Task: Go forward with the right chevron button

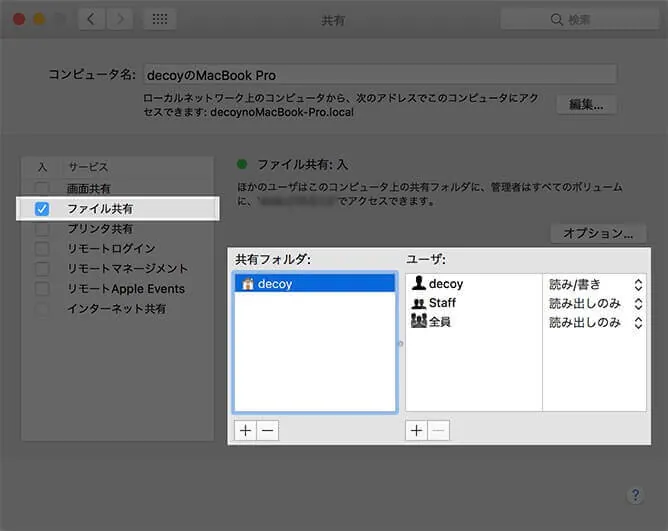Action: coord(120,19)
